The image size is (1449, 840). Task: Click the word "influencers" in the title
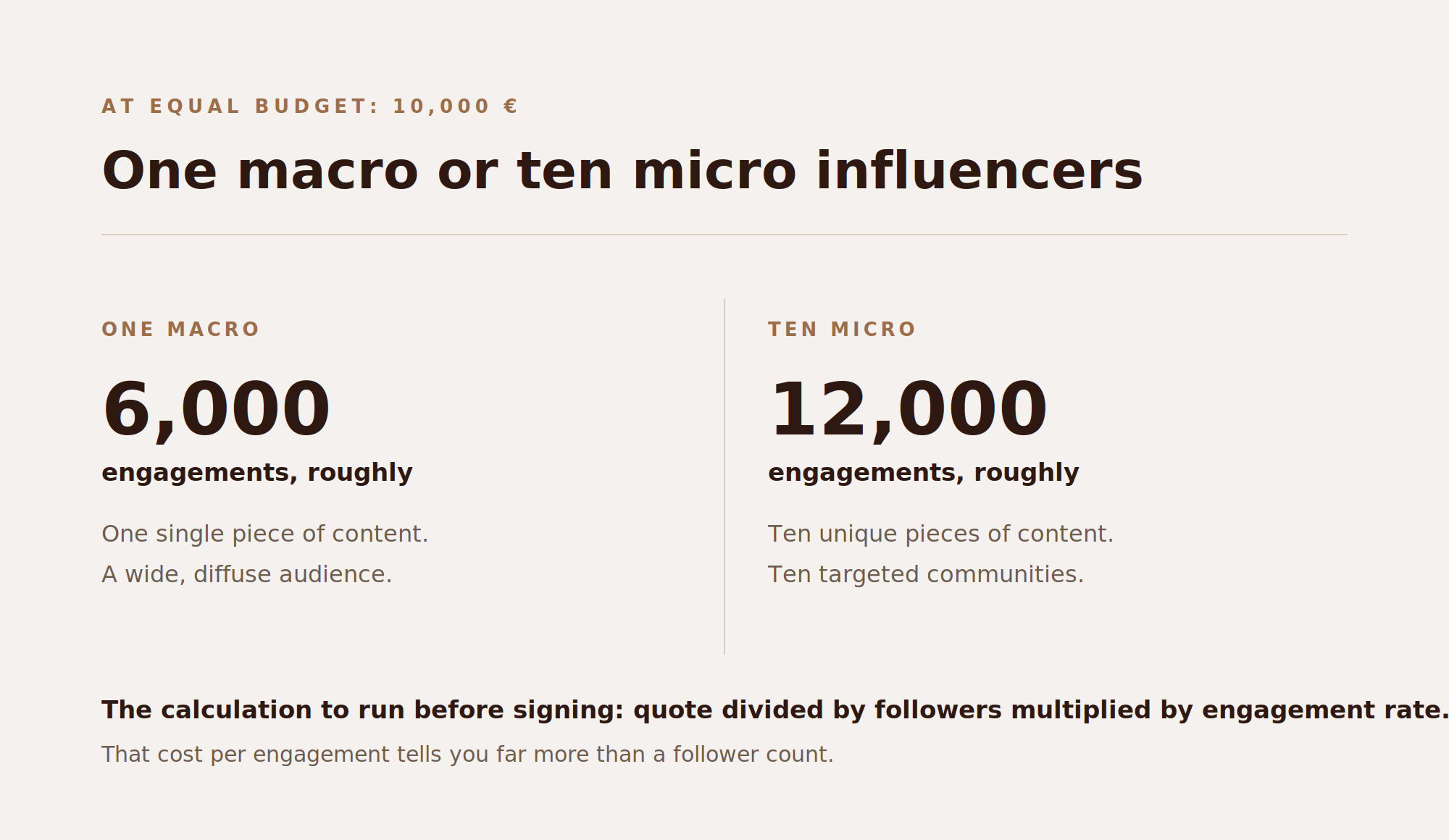coord(980,172)
